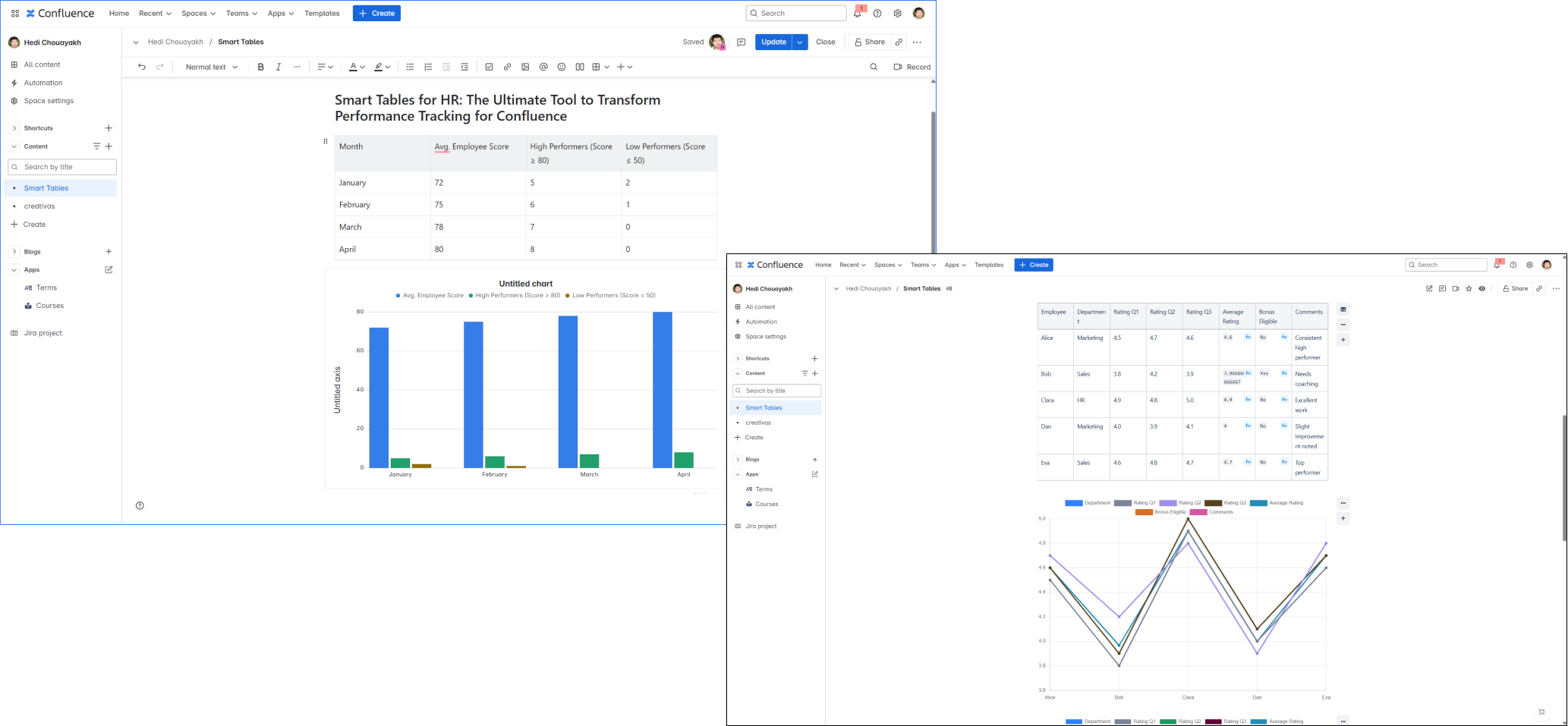Insert an image using the toolbar image icon
The image size is (1568, 726).
click(x=525, y=67)
